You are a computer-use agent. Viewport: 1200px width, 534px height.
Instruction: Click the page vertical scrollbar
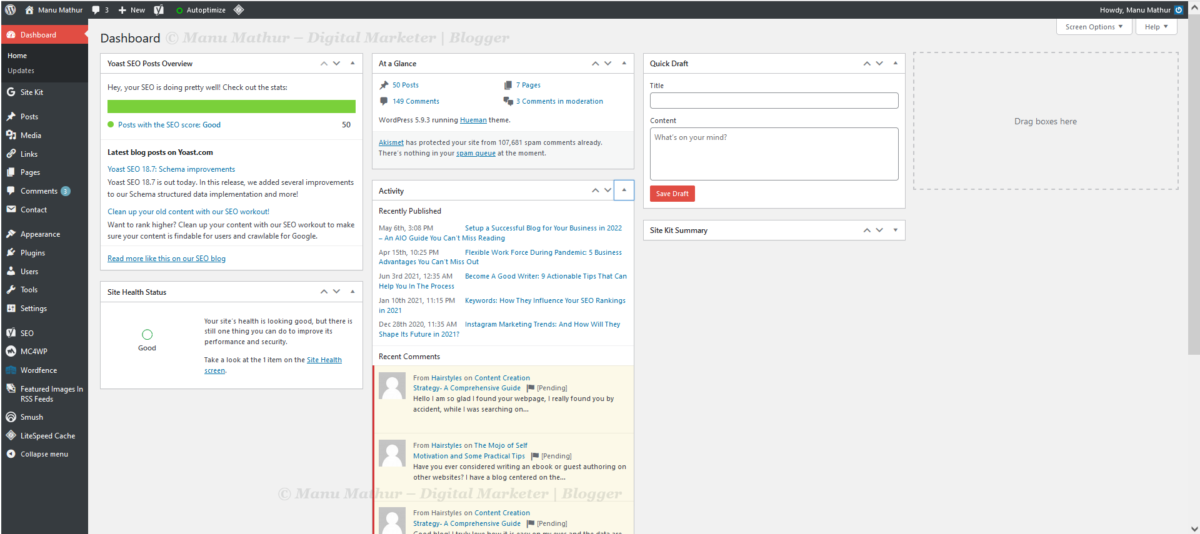coord(1193,185)
